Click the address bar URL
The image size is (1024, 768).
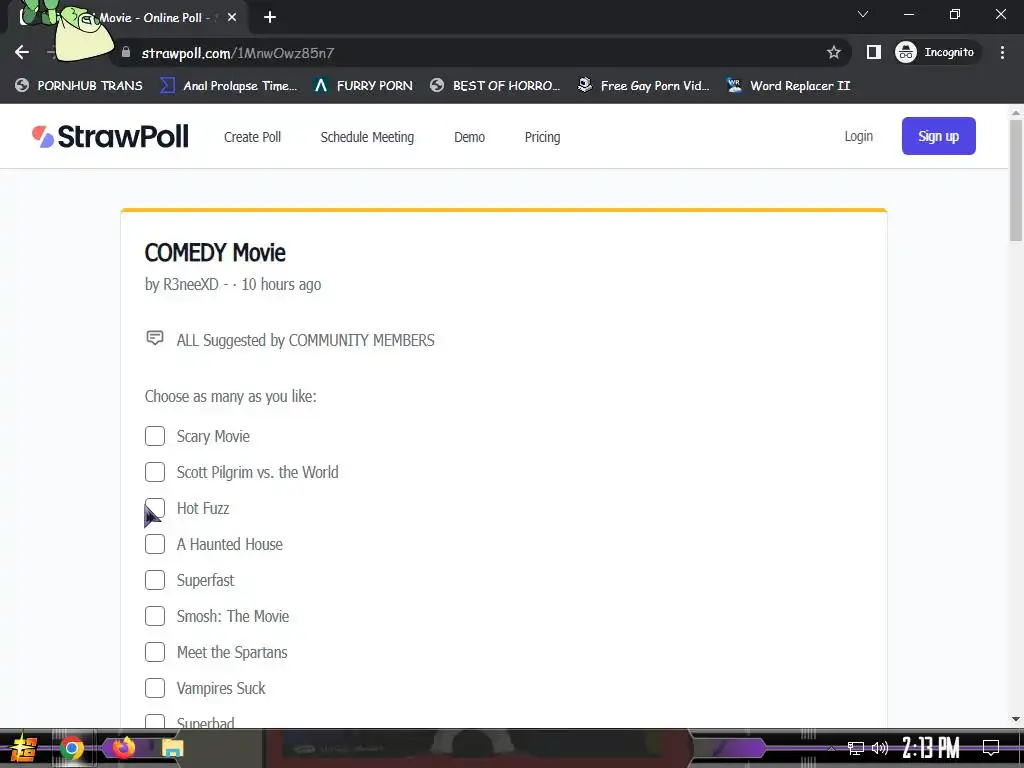(238, 53)
